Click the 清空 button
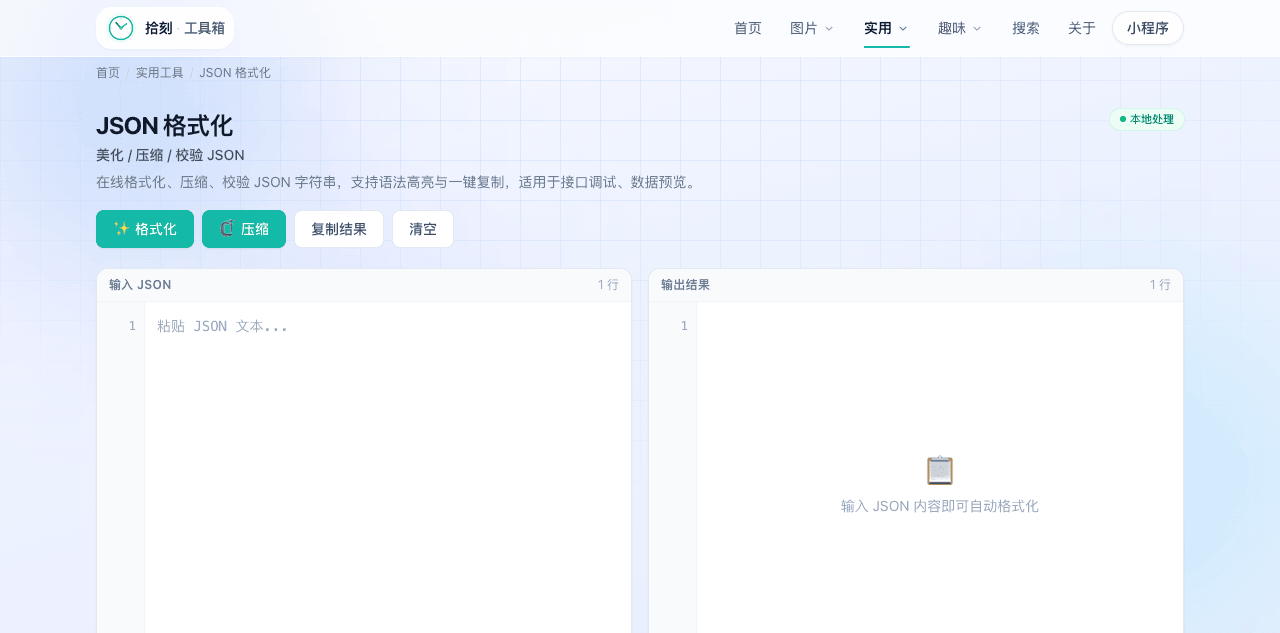 coord(423,229)
